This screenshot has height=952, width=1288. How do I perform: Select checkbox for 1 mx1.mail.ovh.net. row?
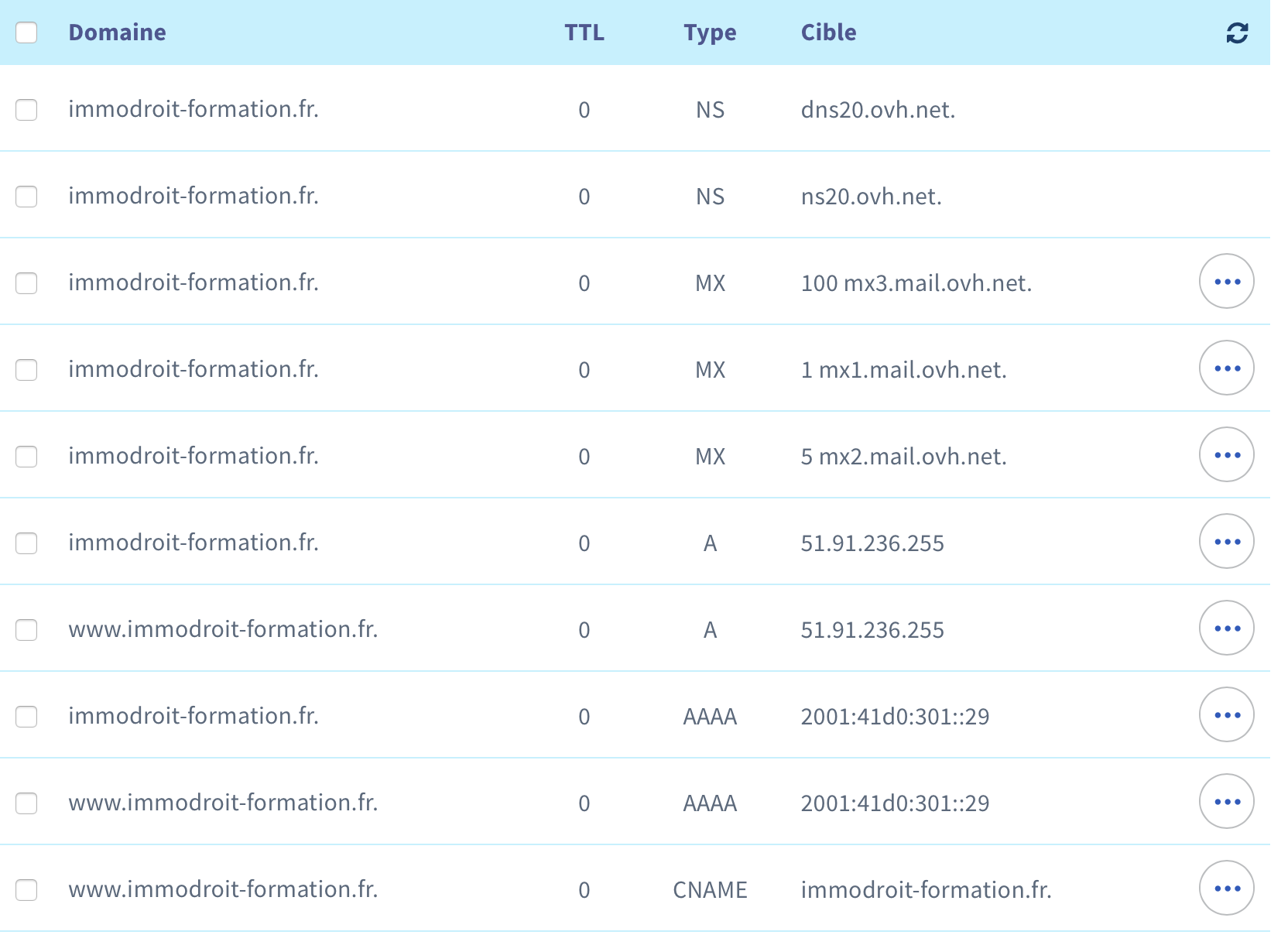tap(26, 370)
